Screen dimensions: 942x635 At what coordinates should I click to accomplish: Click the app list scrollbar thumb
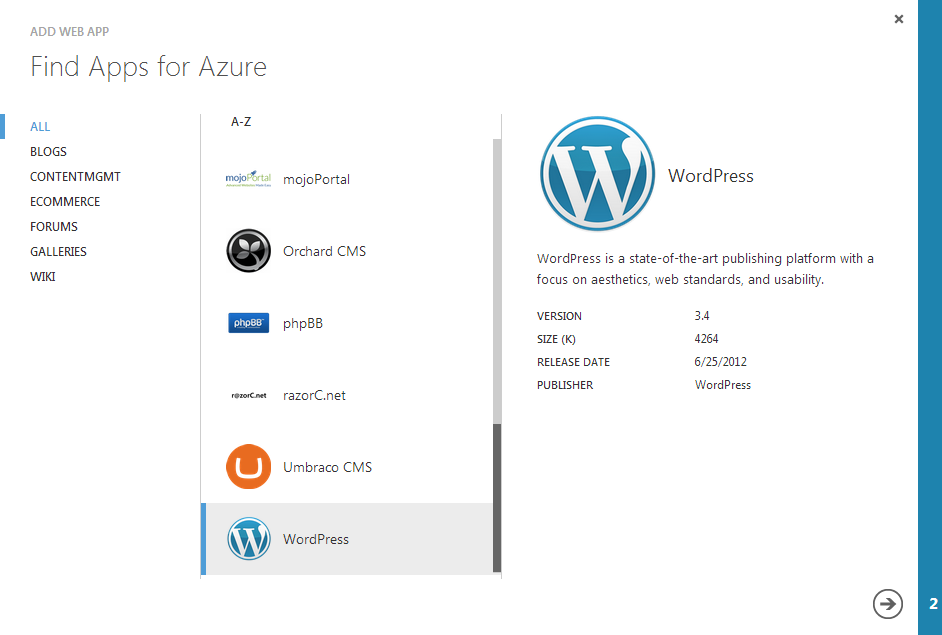click(497, 498)
